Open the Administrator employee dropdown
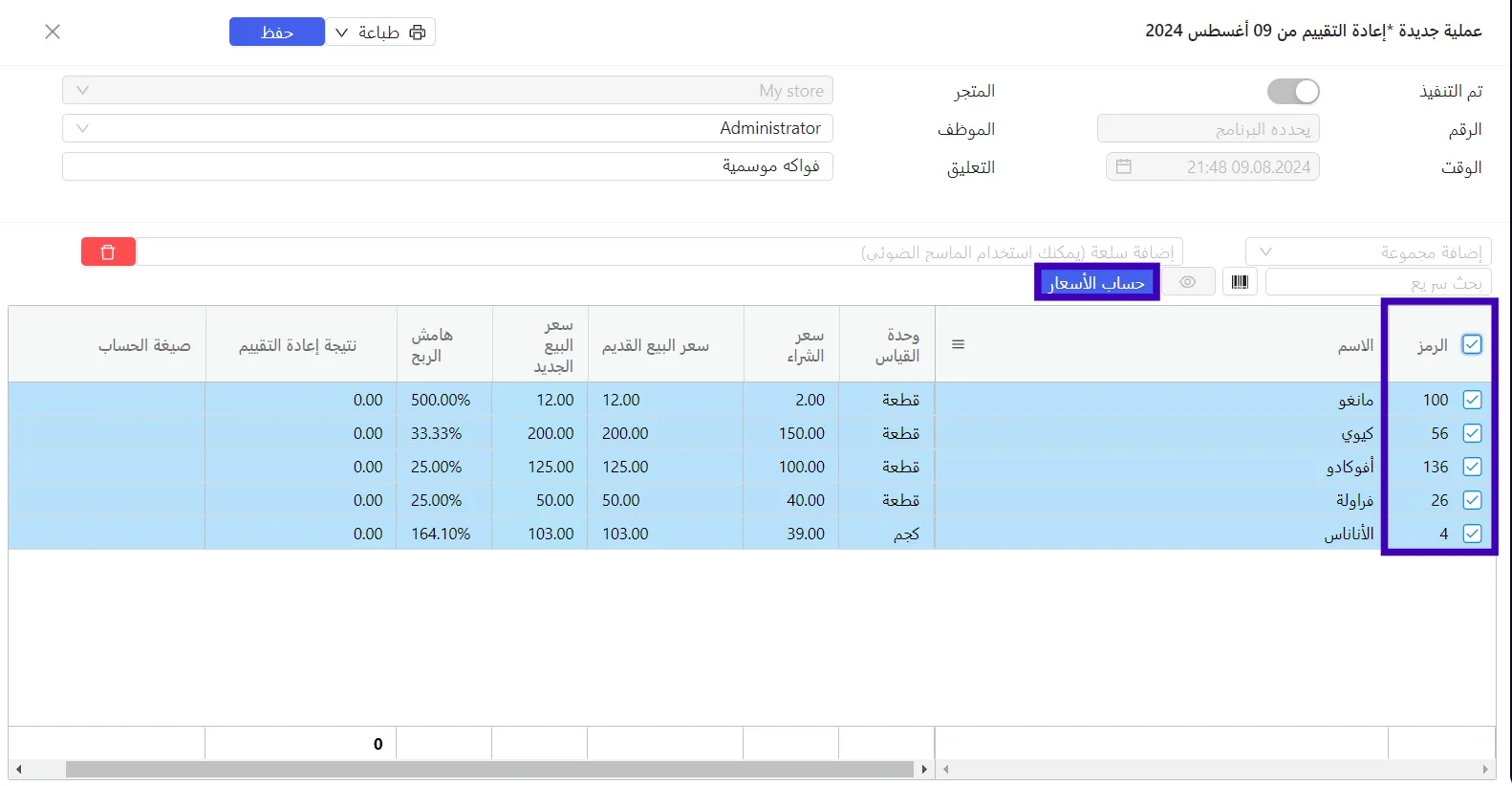The width and height of the screenshot is (1512, 786). pos(447,128)
